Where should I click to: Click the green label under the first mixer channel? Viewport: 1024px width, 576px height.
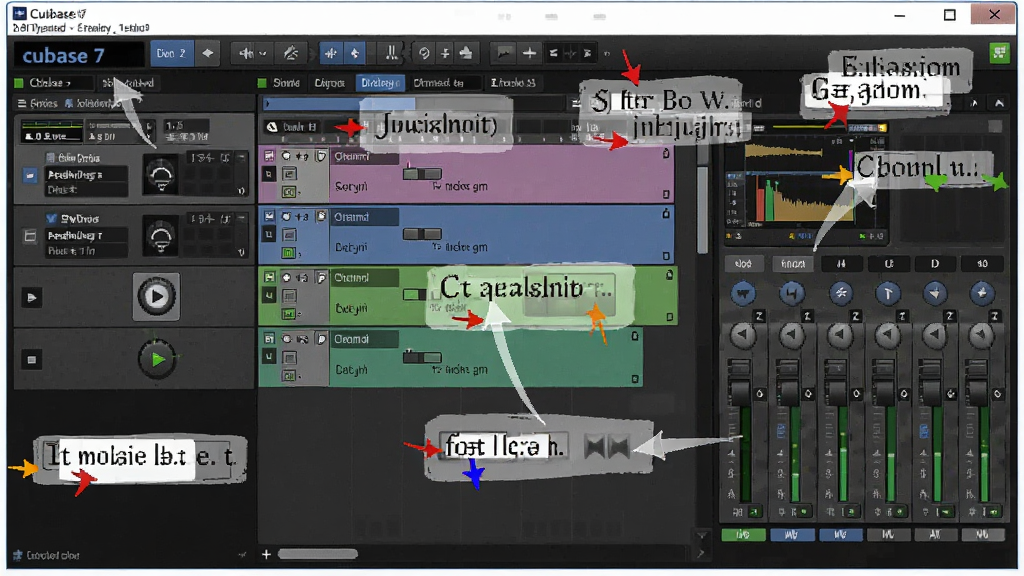coord(743,535)
